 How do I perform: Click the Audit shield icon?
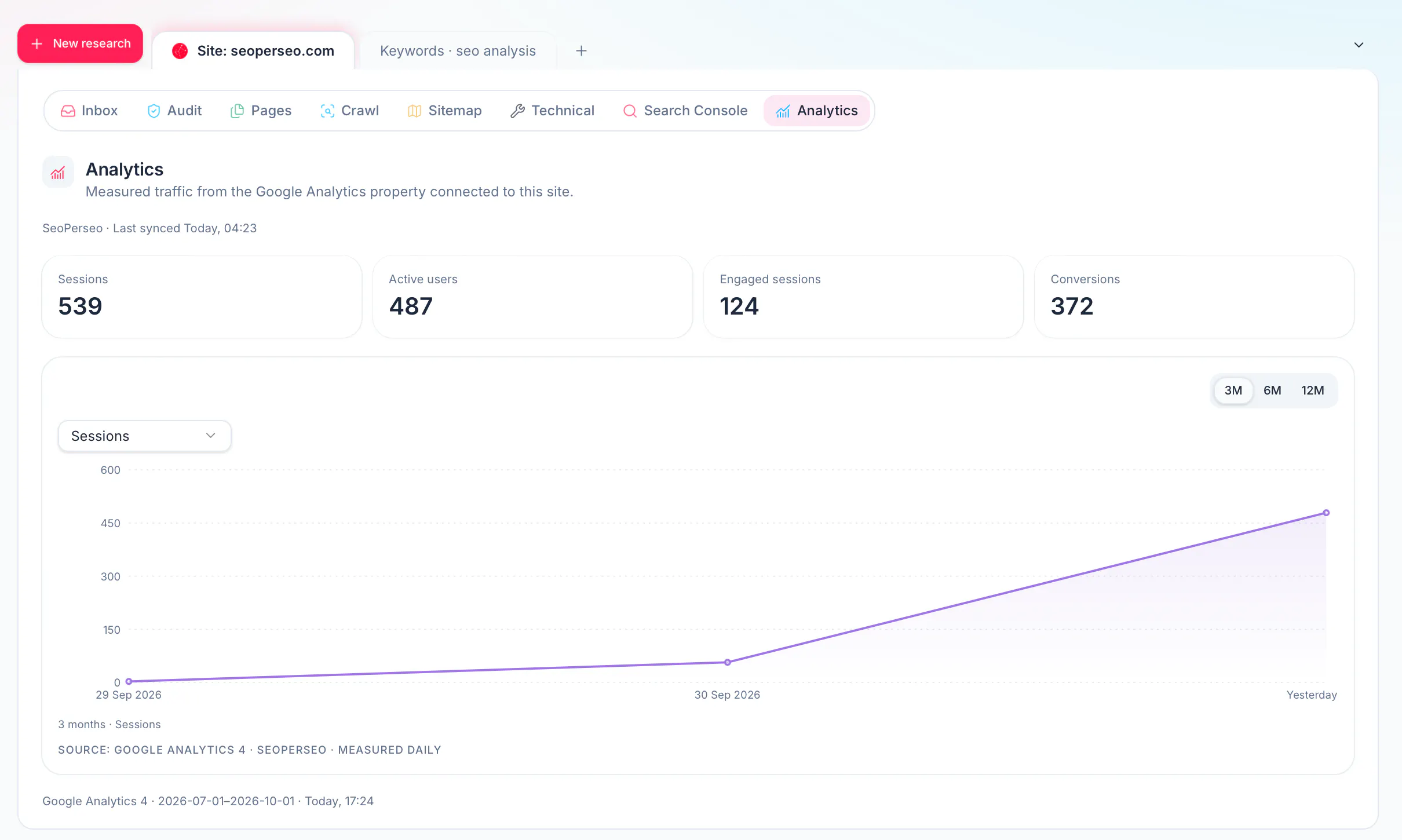154,111
